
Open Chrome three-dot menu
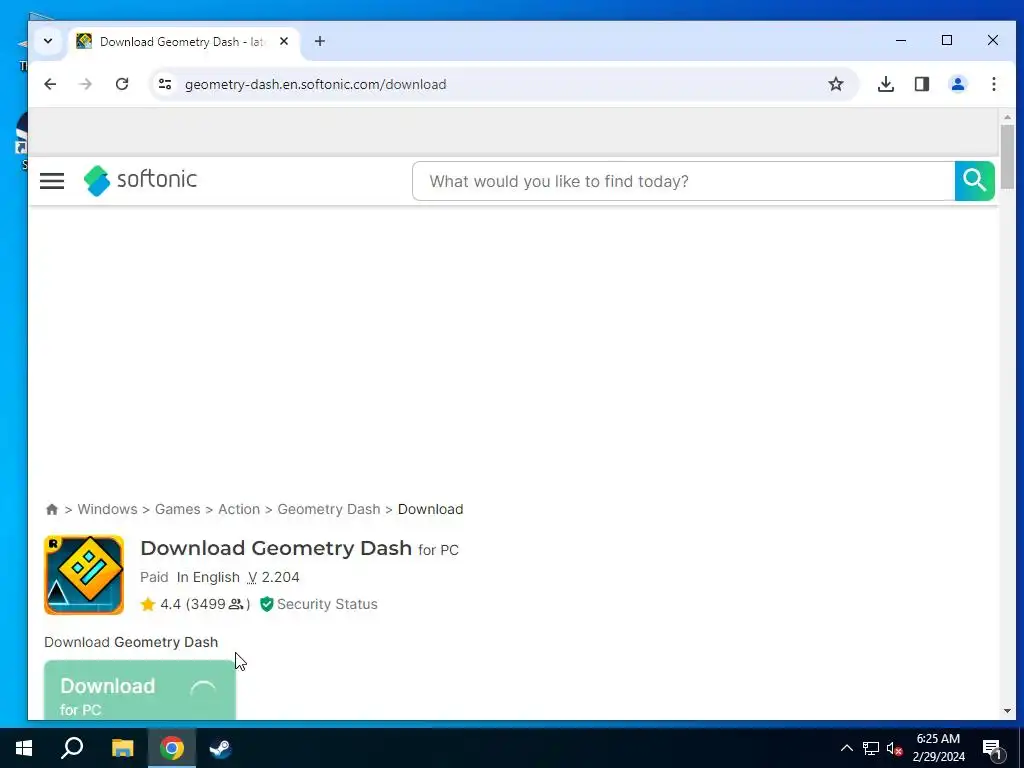[993, 84]
